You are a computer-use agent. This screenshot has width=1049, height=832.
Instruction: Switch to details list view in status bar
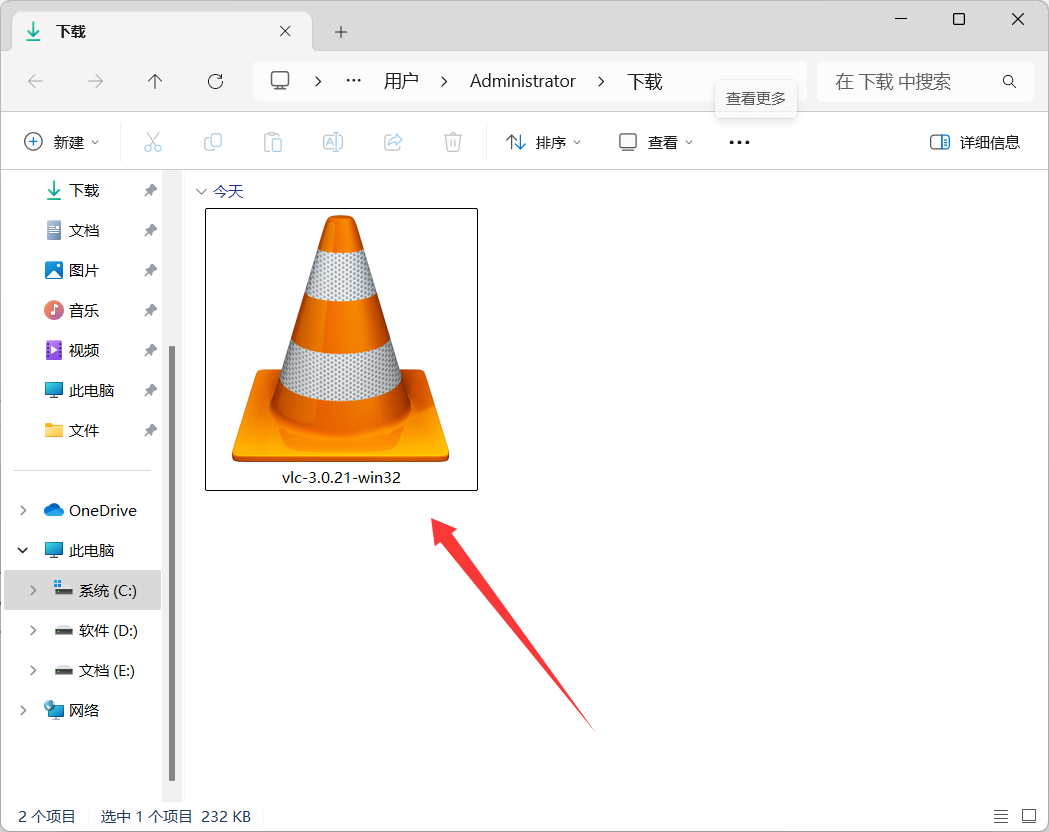(x=1001, y=816)
